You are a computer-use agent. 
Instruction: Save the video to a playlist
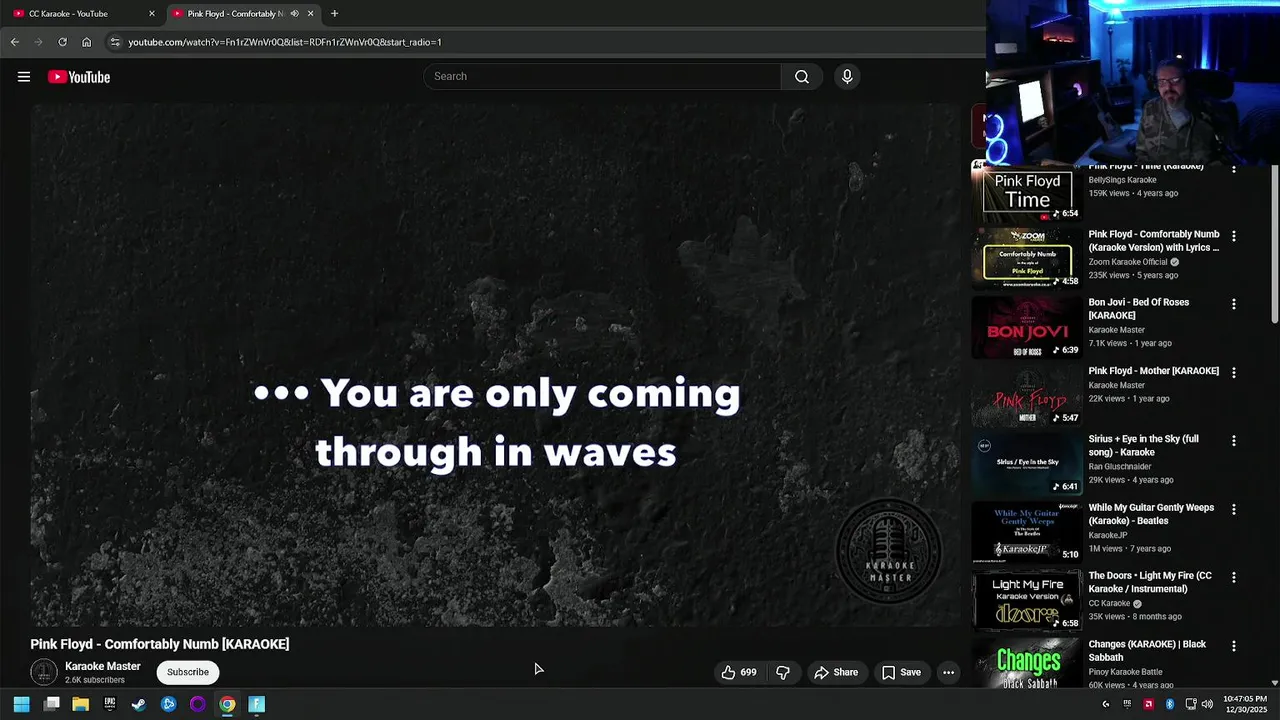click(x=901, y=672)
